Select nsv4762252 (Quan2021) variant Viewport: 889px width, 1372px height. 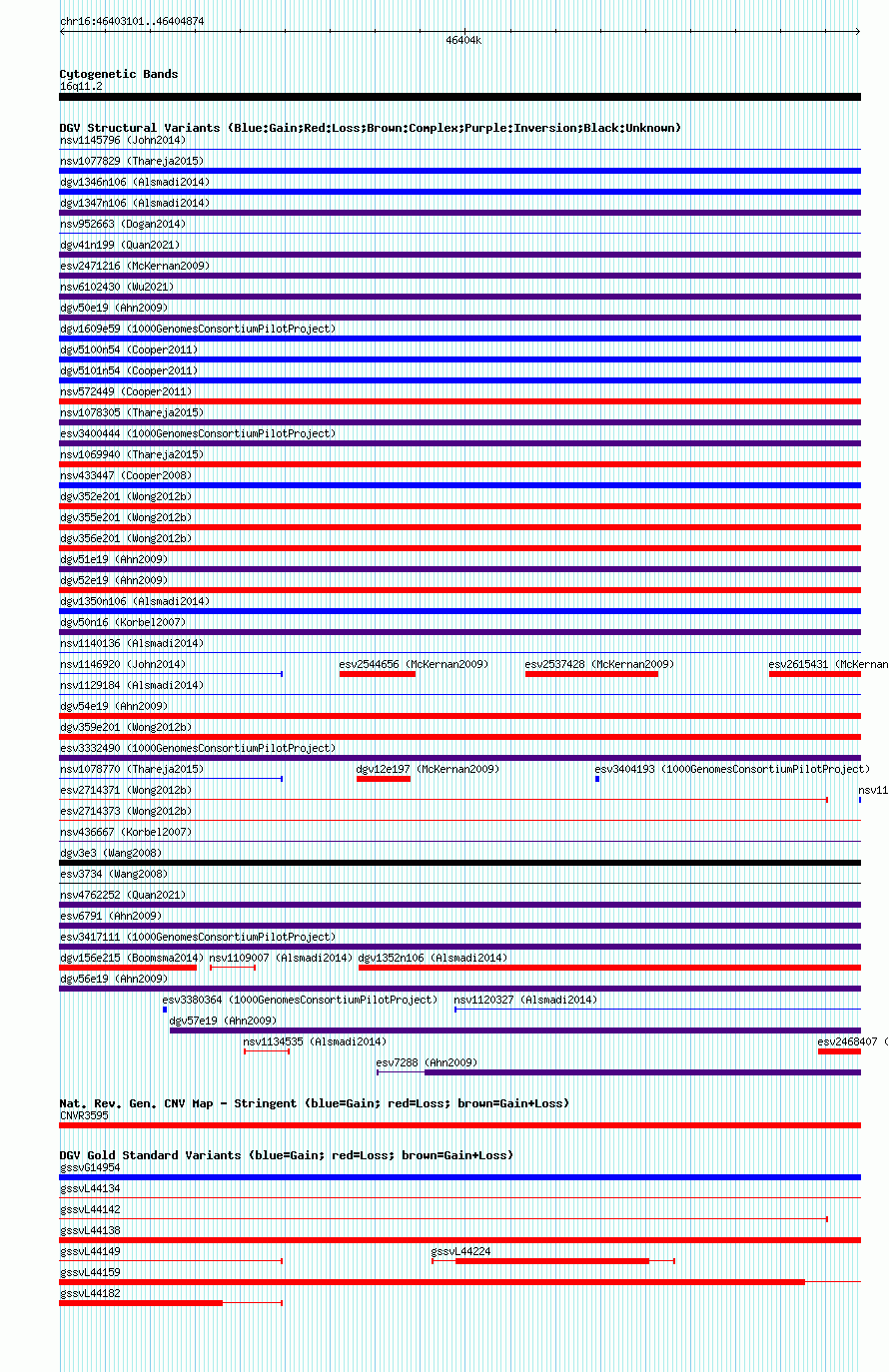coord(122,895)
